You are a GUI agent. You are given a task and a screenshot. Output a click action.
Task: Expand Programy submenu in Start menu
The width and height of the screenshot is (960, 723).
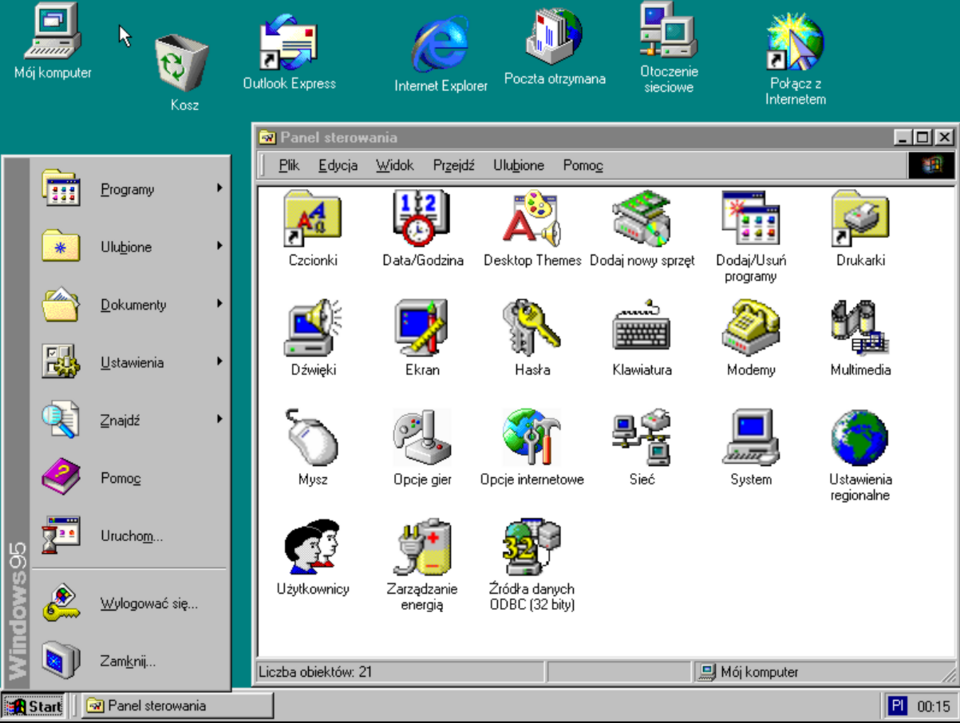[131, 189]
